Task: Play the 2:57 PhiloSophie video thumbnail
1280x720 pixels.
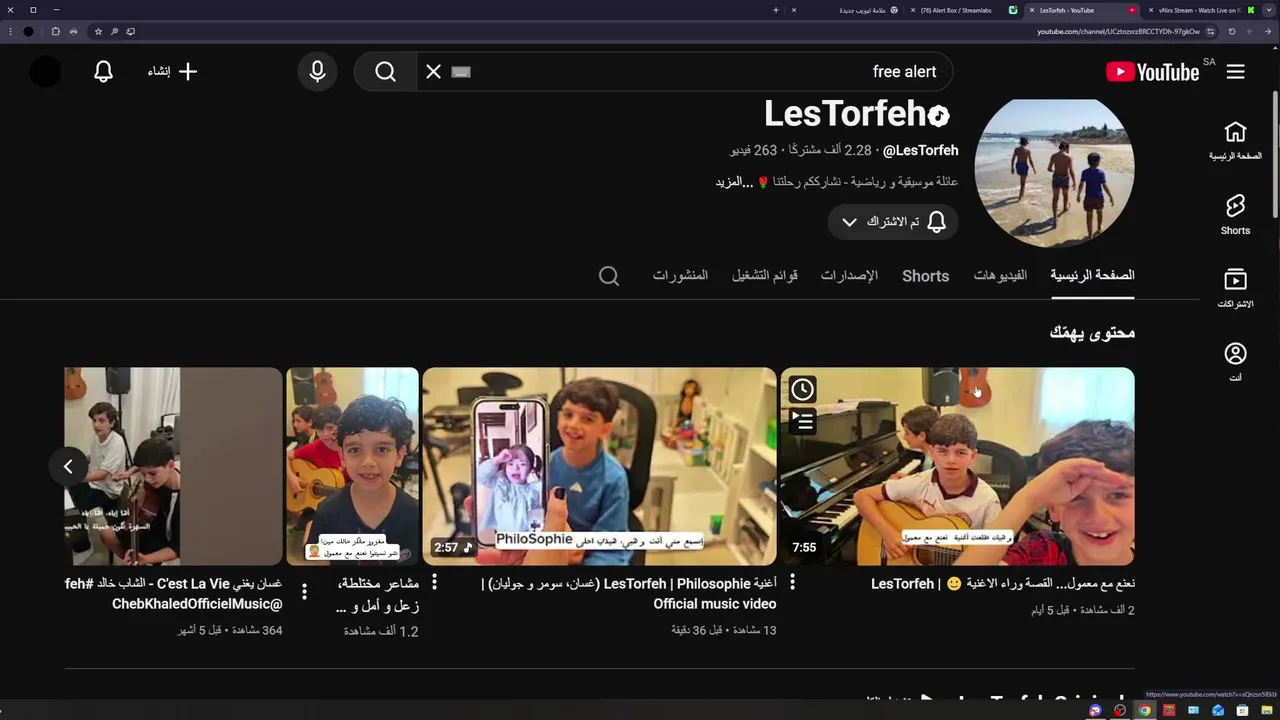Action: (599, 466)
